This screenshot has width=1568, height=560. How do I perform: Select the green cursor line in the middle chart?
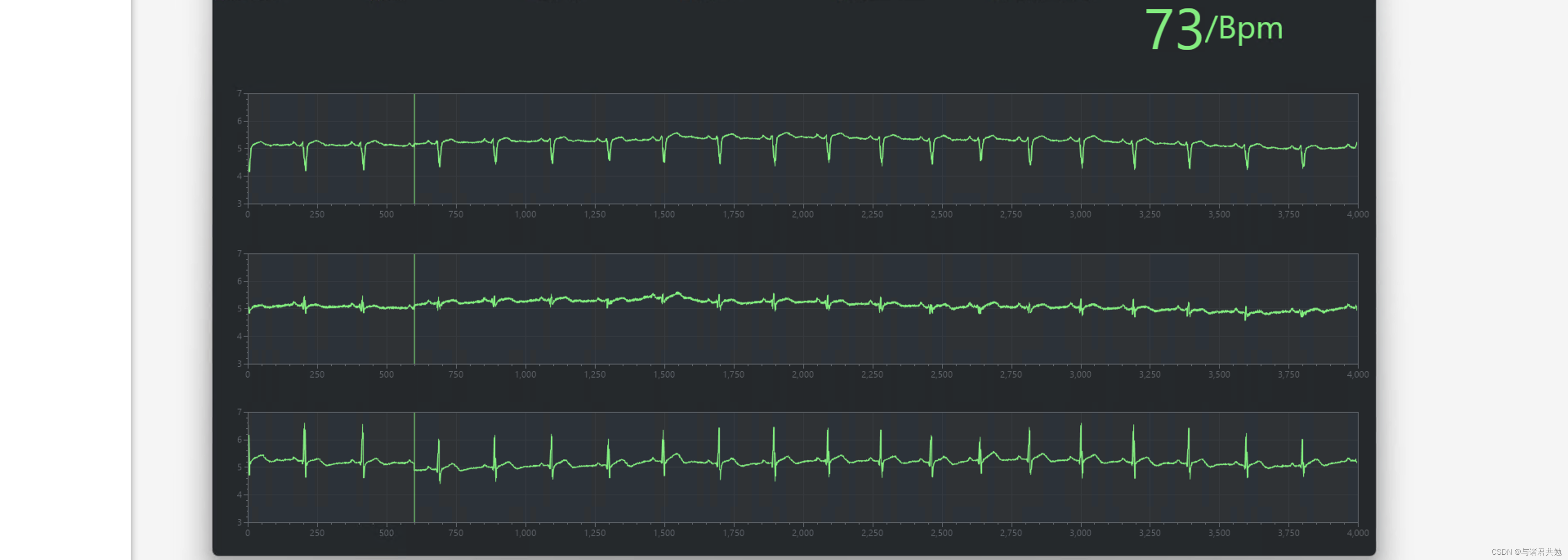pyautogui.click(x=415, y=309)
